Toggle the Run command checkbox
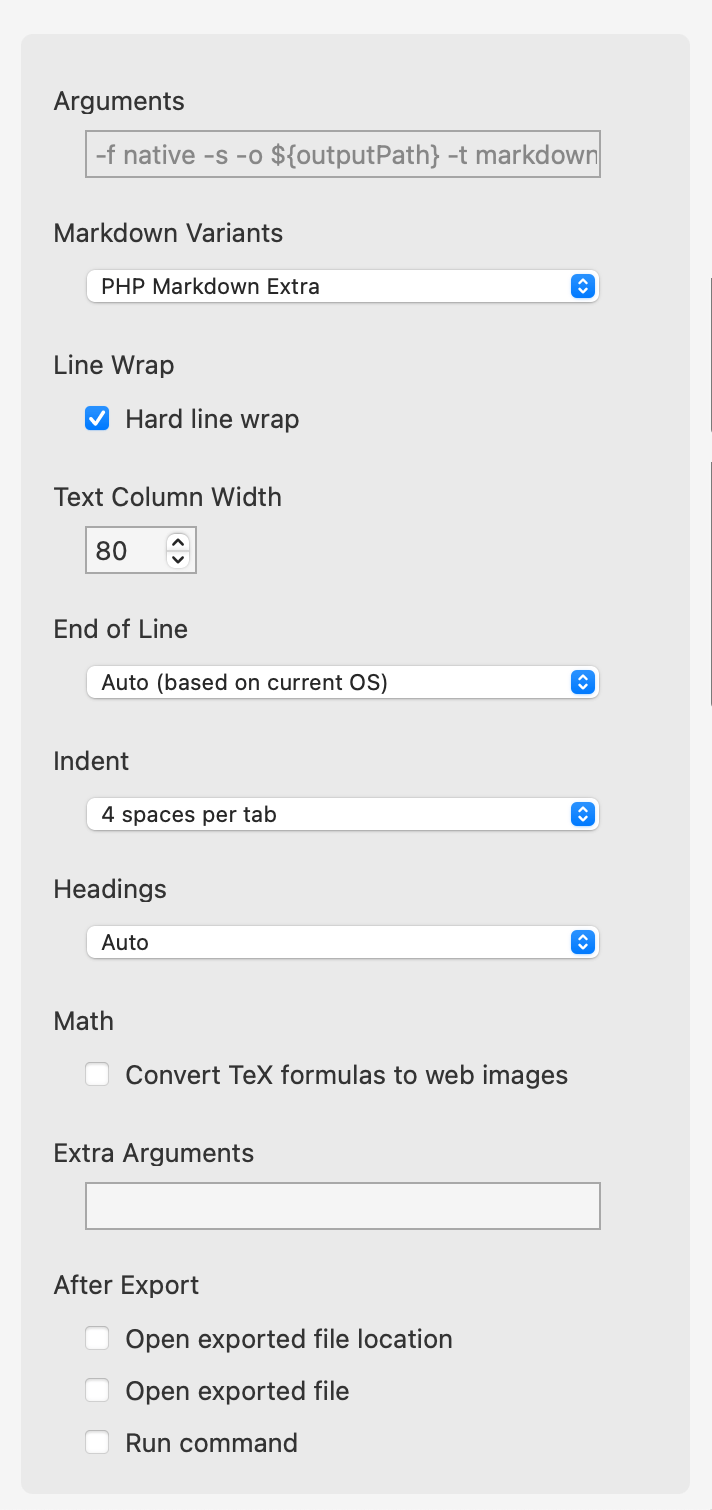Viewport: 712px width, 1510px height. [97, 1443]
